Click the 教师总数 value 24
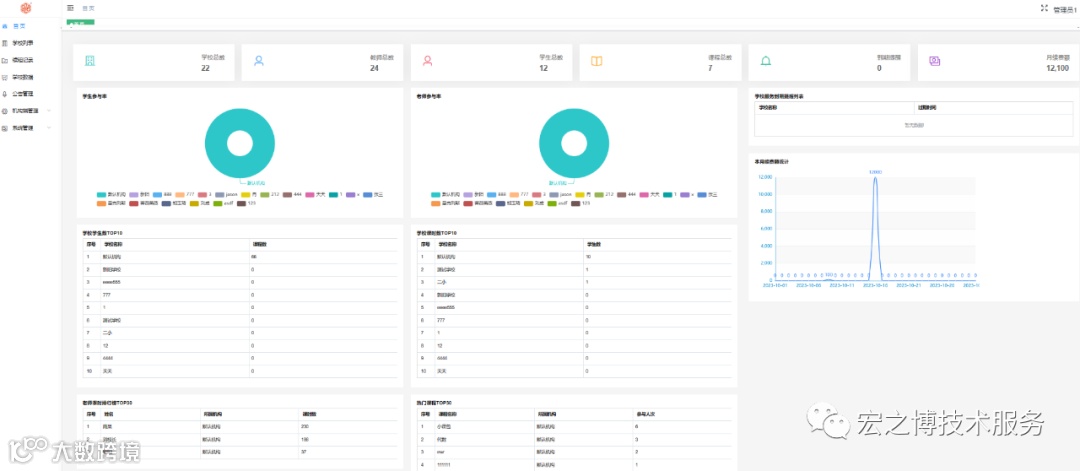The height and width of the screenshot is (471, 1080). point(375,68)
